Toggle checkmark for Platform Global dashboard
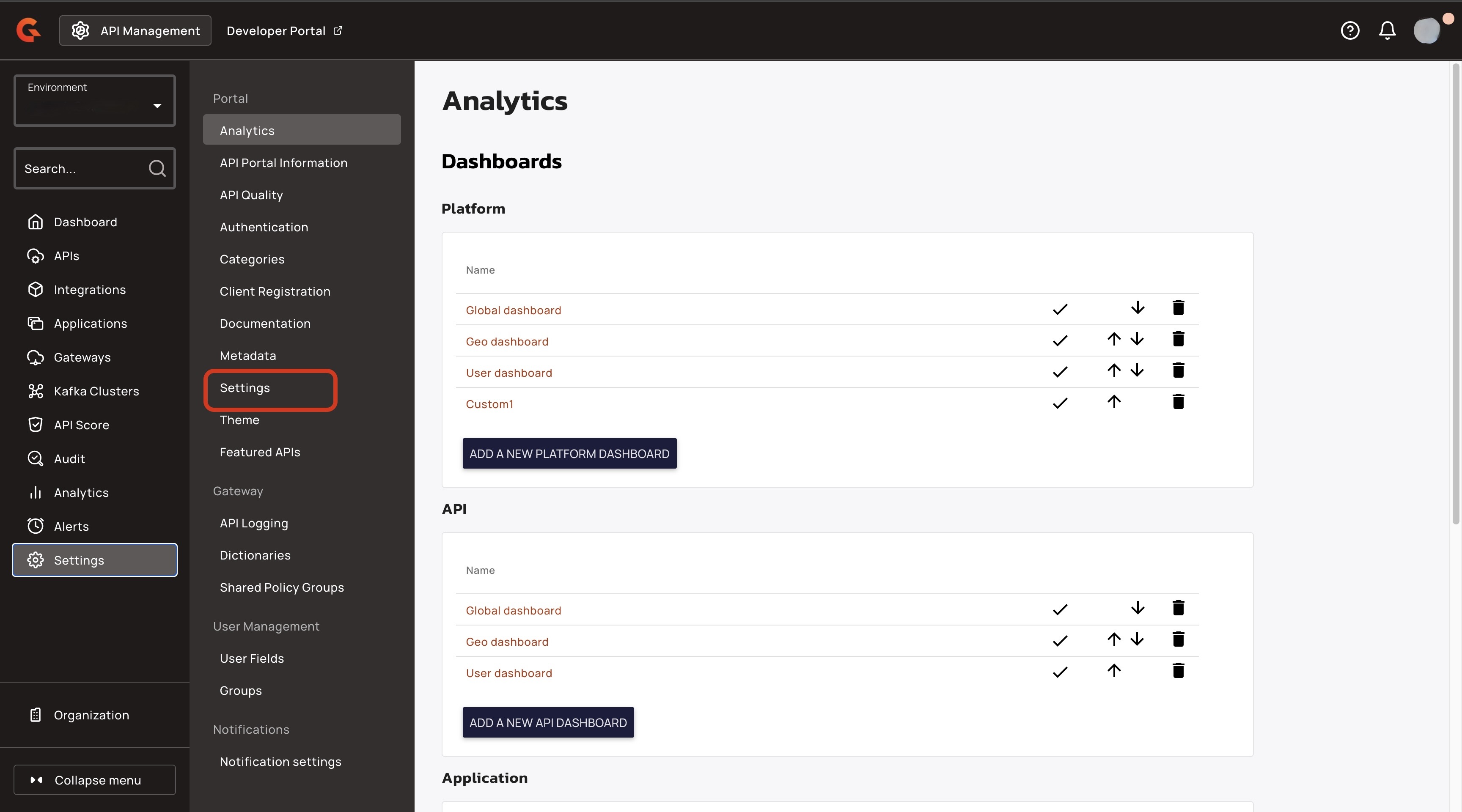 (x=1060, y=309)
